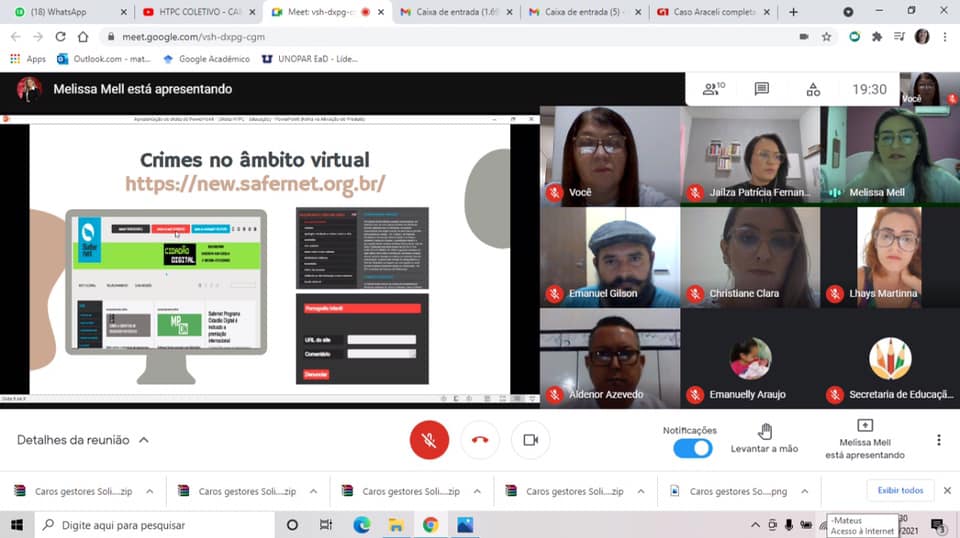The height and width of the screenshot is (538, 960).
Task: Open dropdown arrow of first downloaded zip
Action: pos(150,492)
